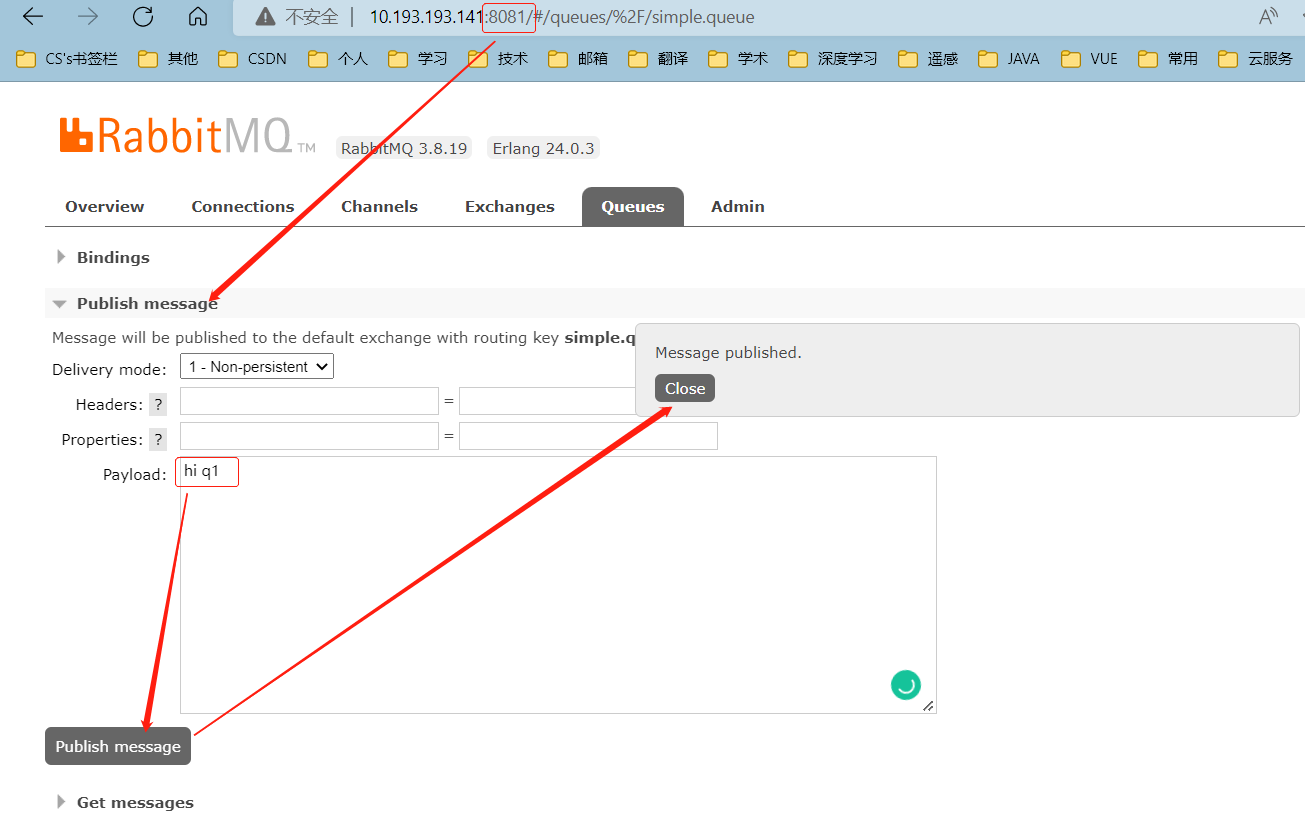Open the 个人 bookmark folder
Viewport: 1305px width, 832px height.
(x=338, y=59)
